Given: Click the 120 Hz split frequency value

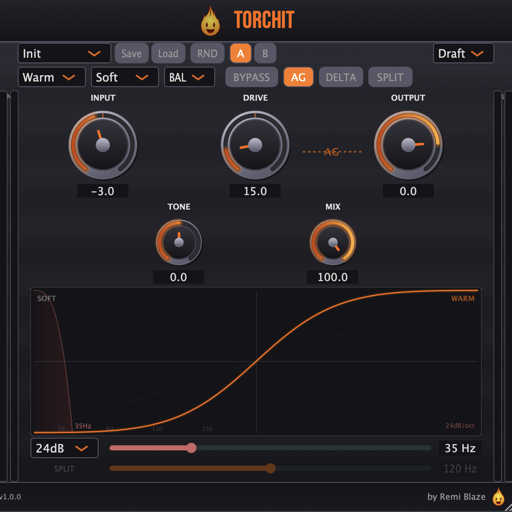Looking at the screenshot, I should coord(460,469).
